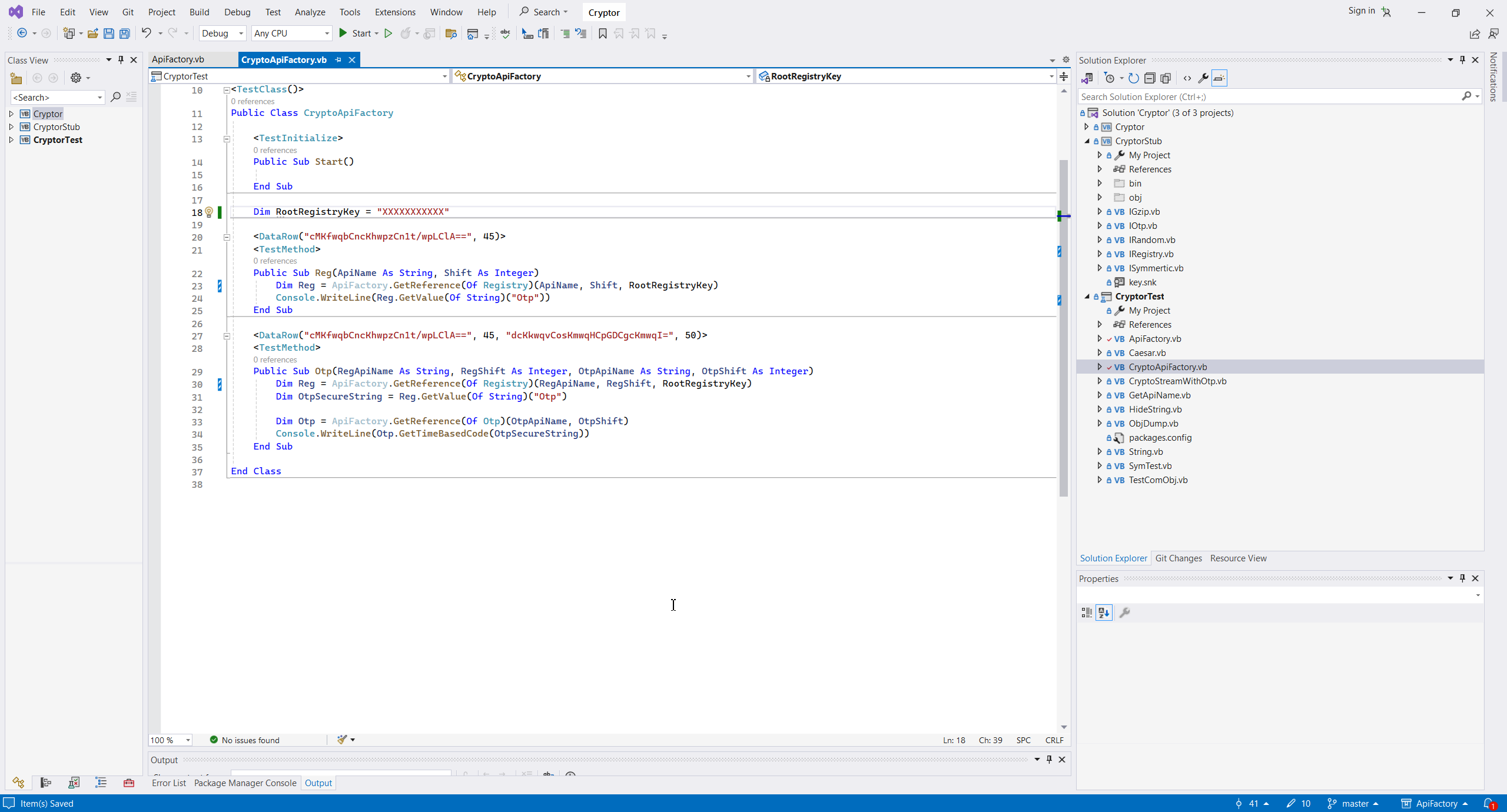Open the Extensions menu
1507x812 pixels.
tap(394, 12)
